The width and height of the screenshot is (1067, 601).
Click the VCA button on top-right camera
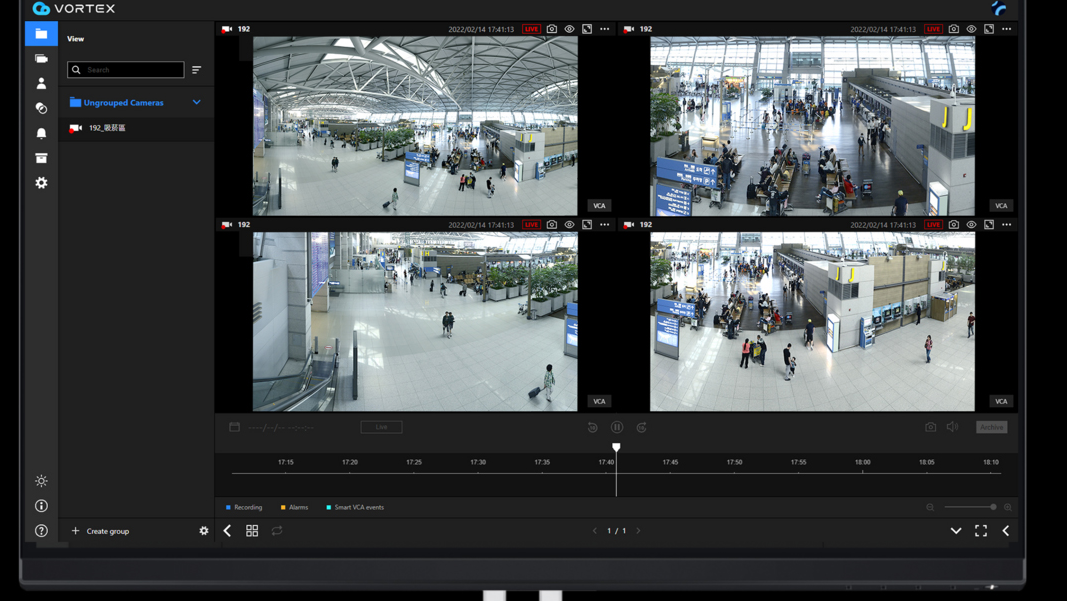(1001, 206)
